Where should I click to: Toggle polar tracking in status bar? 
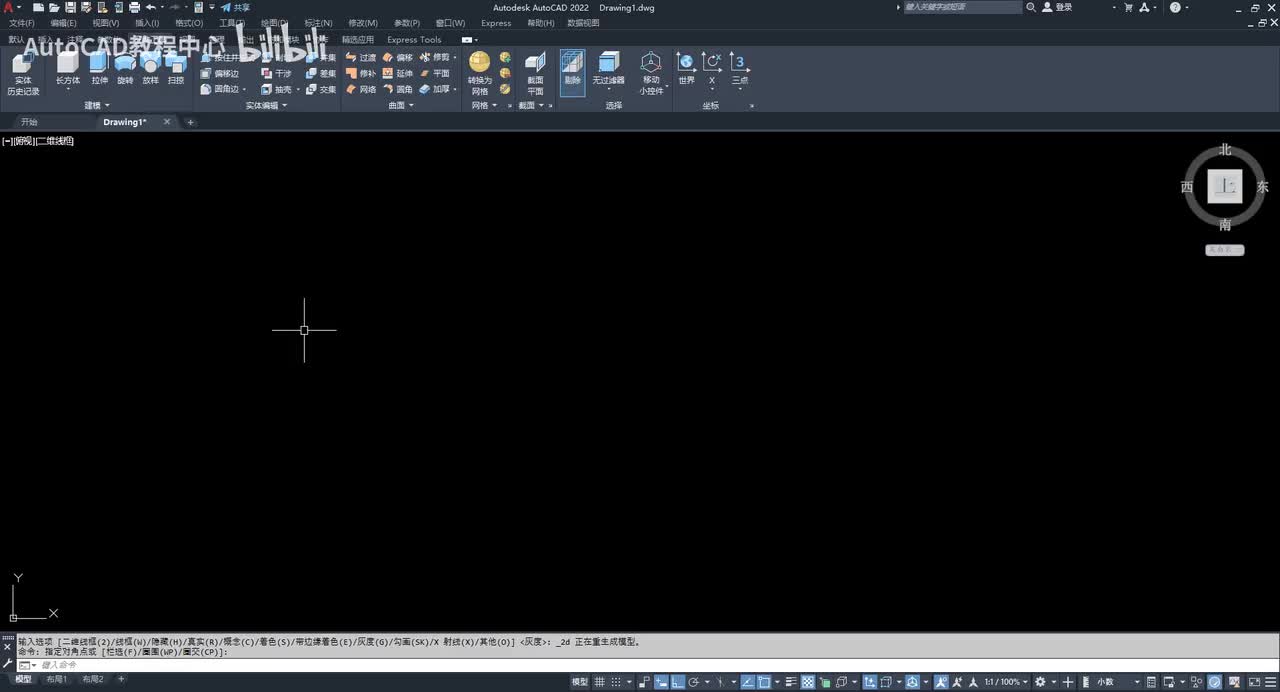pyautogui.click(x=694, y=682)
